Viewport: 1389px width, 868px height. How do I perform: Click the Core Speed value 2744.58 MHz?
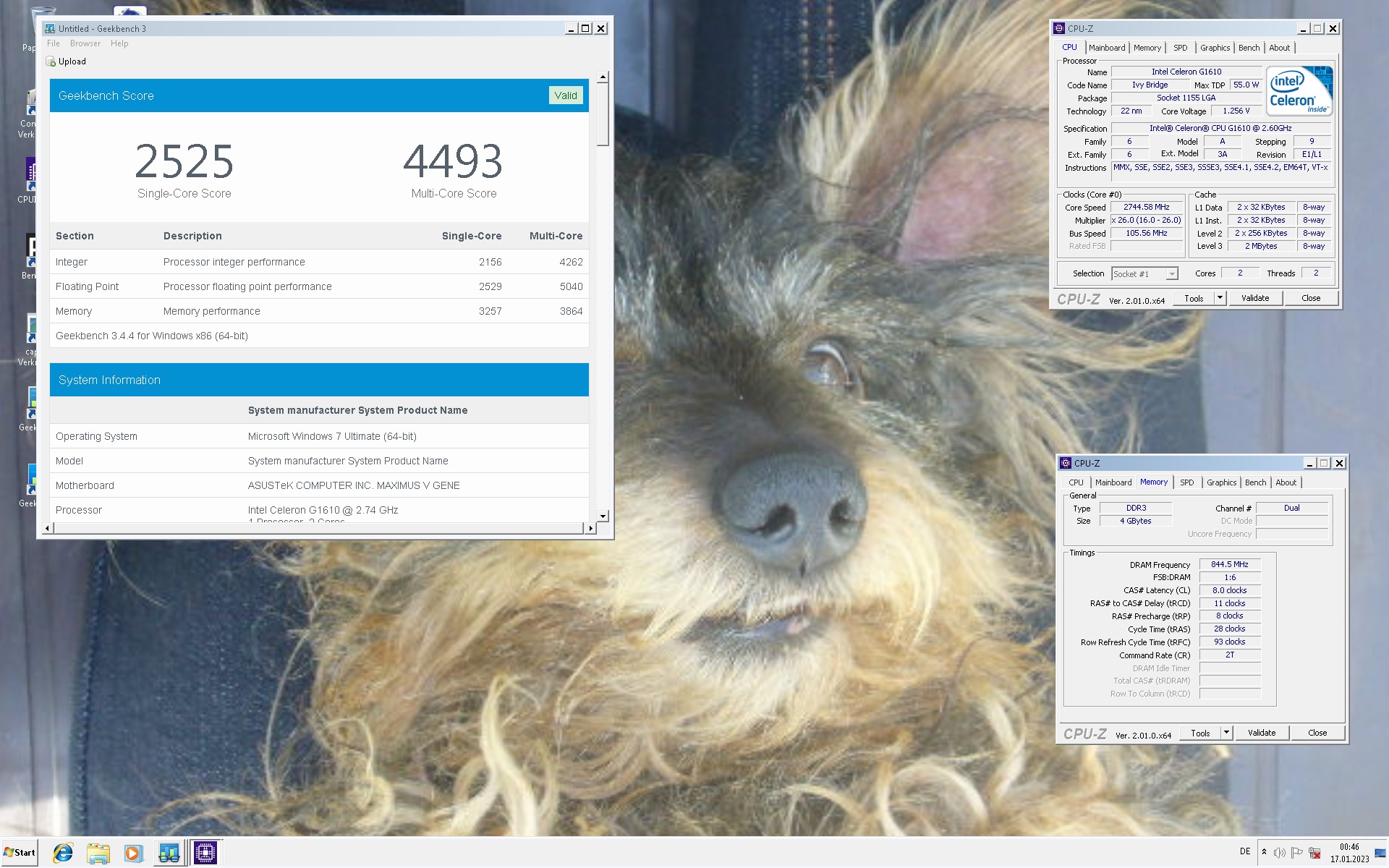[1147, 207]
